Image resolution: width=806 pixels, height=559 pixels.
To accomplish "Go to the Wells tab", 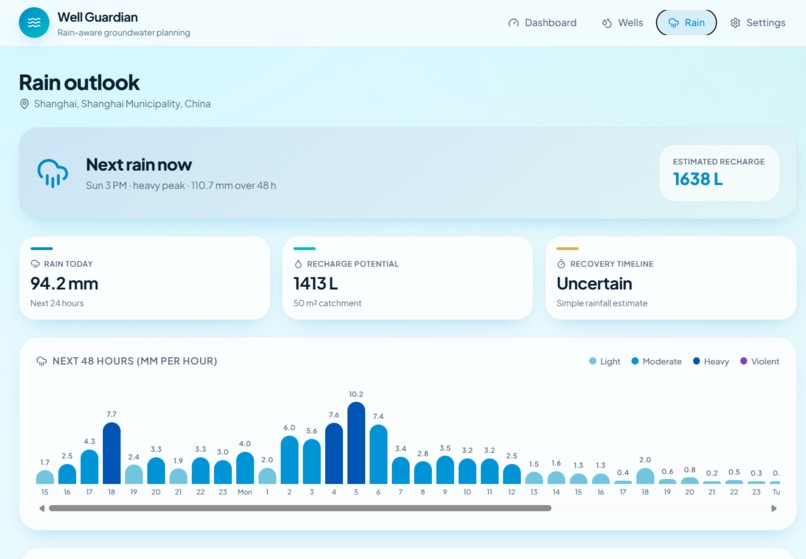I will 622,23.
